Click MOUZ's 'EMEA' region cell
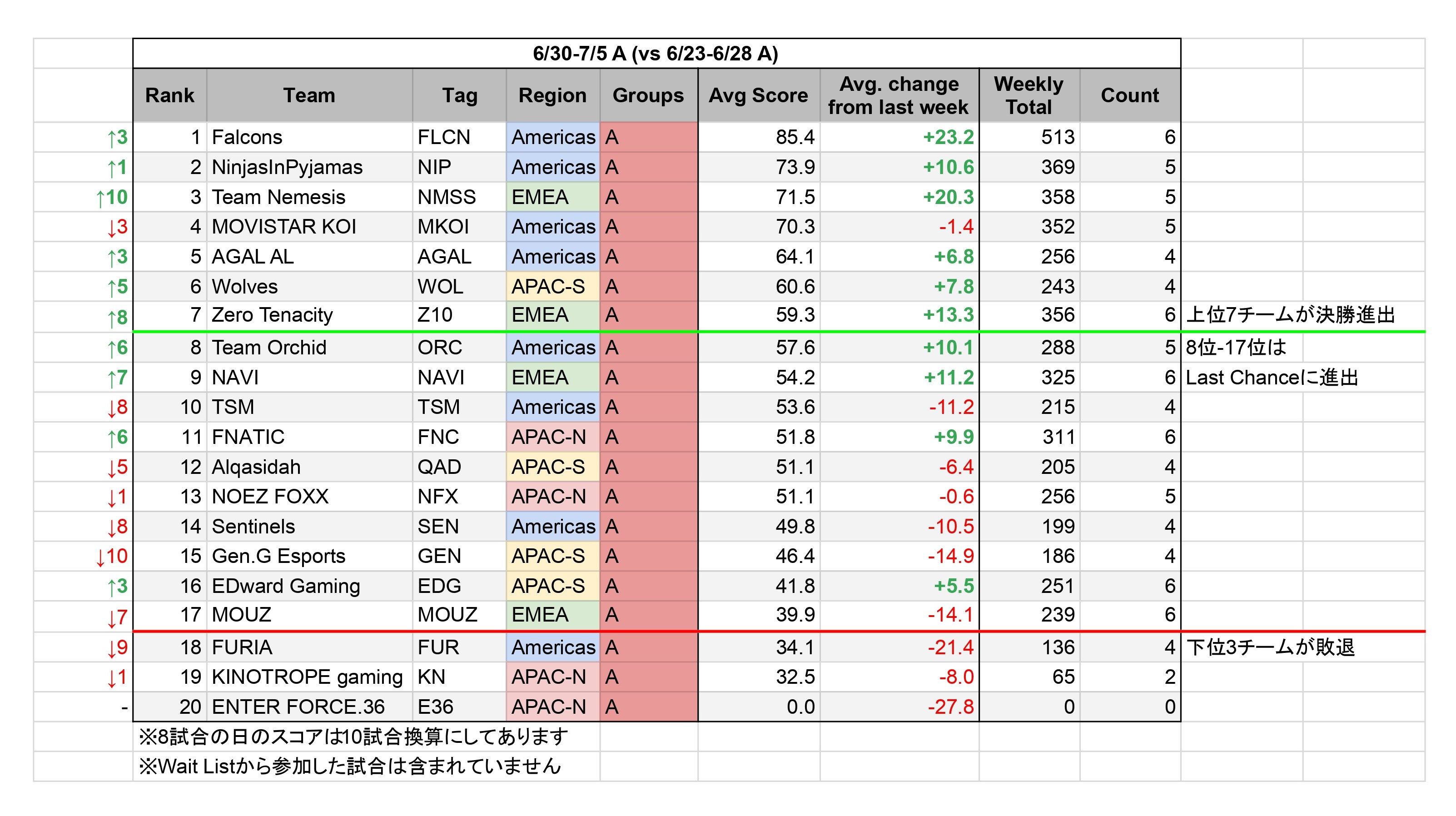 point(553,615)
